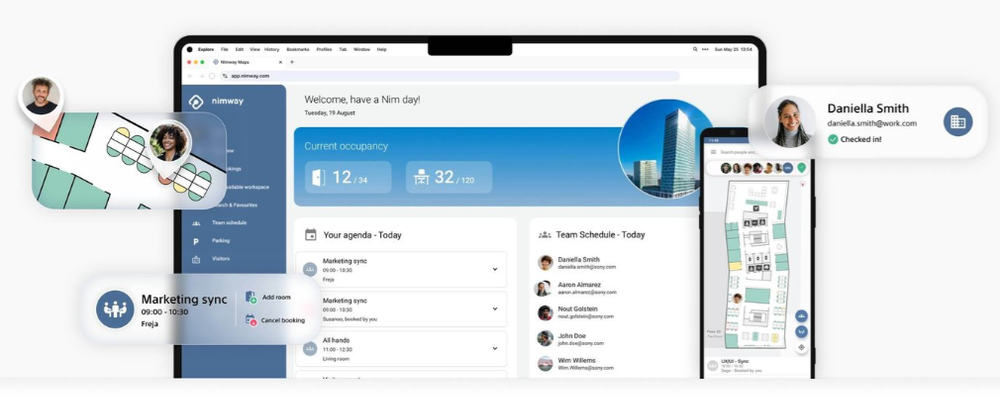Open Aaron Almarez in Team Schedule
The image size is (1000, 415).
click(x=577, y=288)
